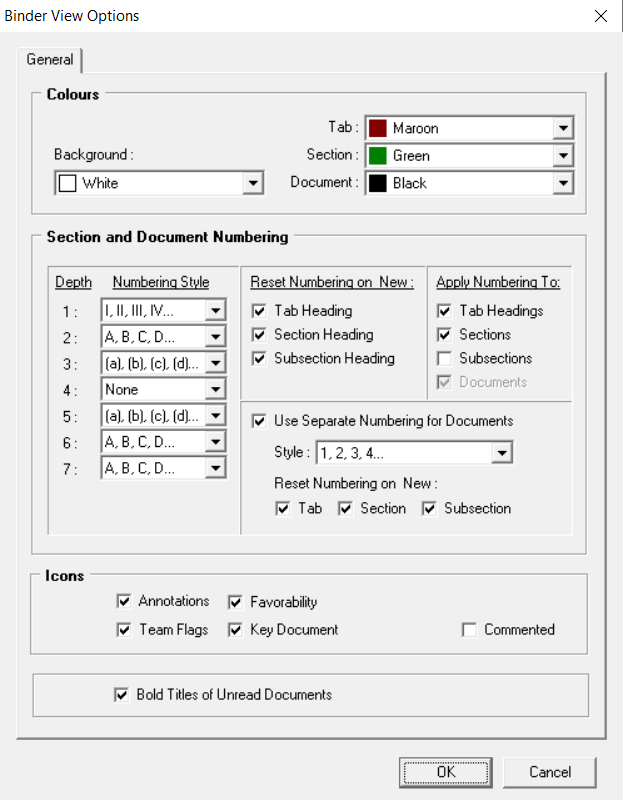
Task: Open the Tab colour dropdown showing Maroon
Action: point(563,128)
